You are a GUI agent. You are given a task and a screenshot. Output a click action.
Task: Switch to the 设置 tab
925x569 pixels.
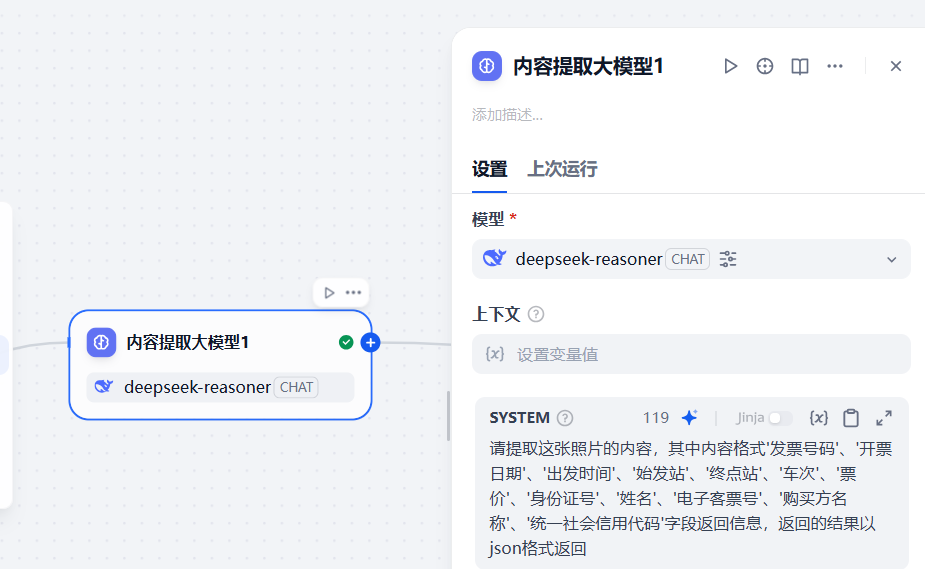click(x=489, y=169)
